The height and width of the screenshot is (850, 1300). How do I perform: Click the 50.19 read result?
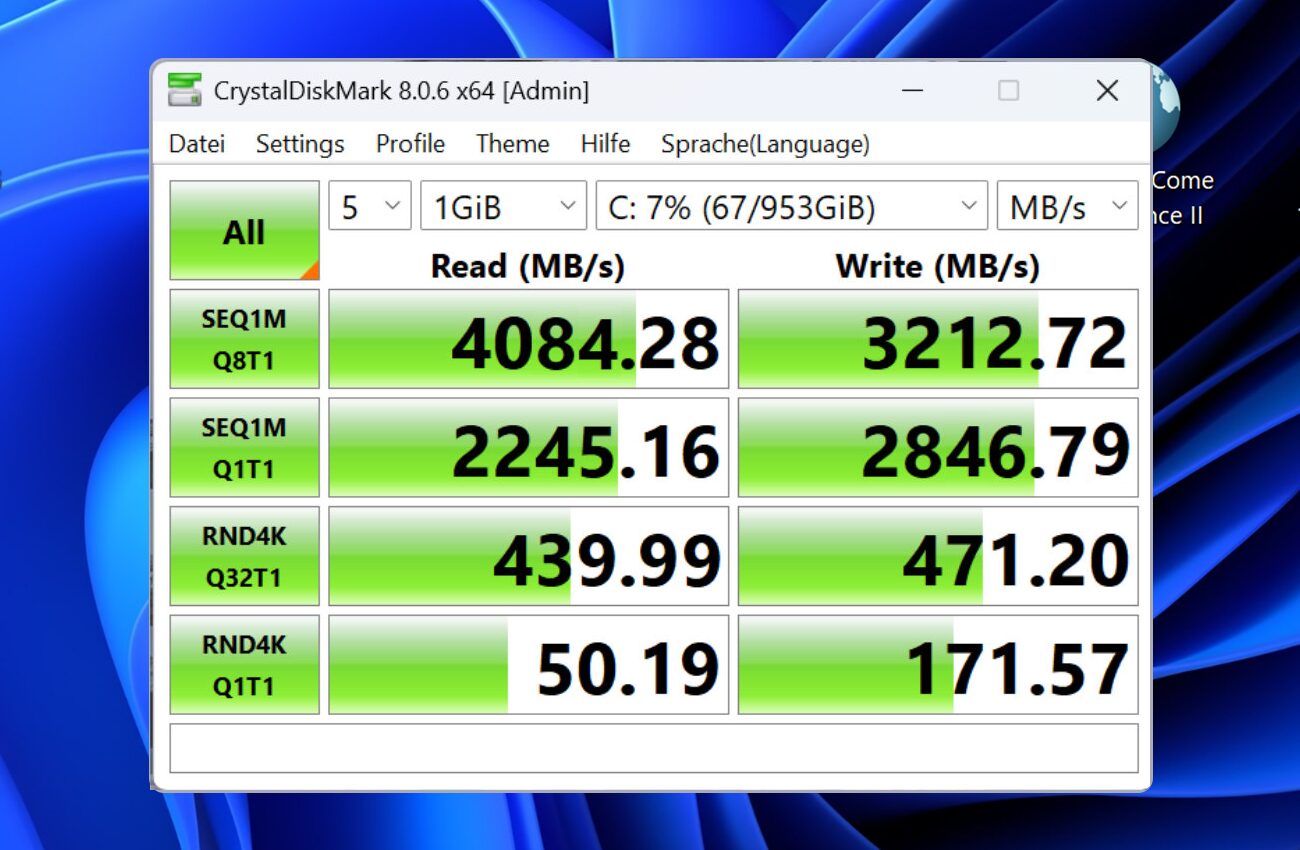pyautogui.click(x=529, y=664)
